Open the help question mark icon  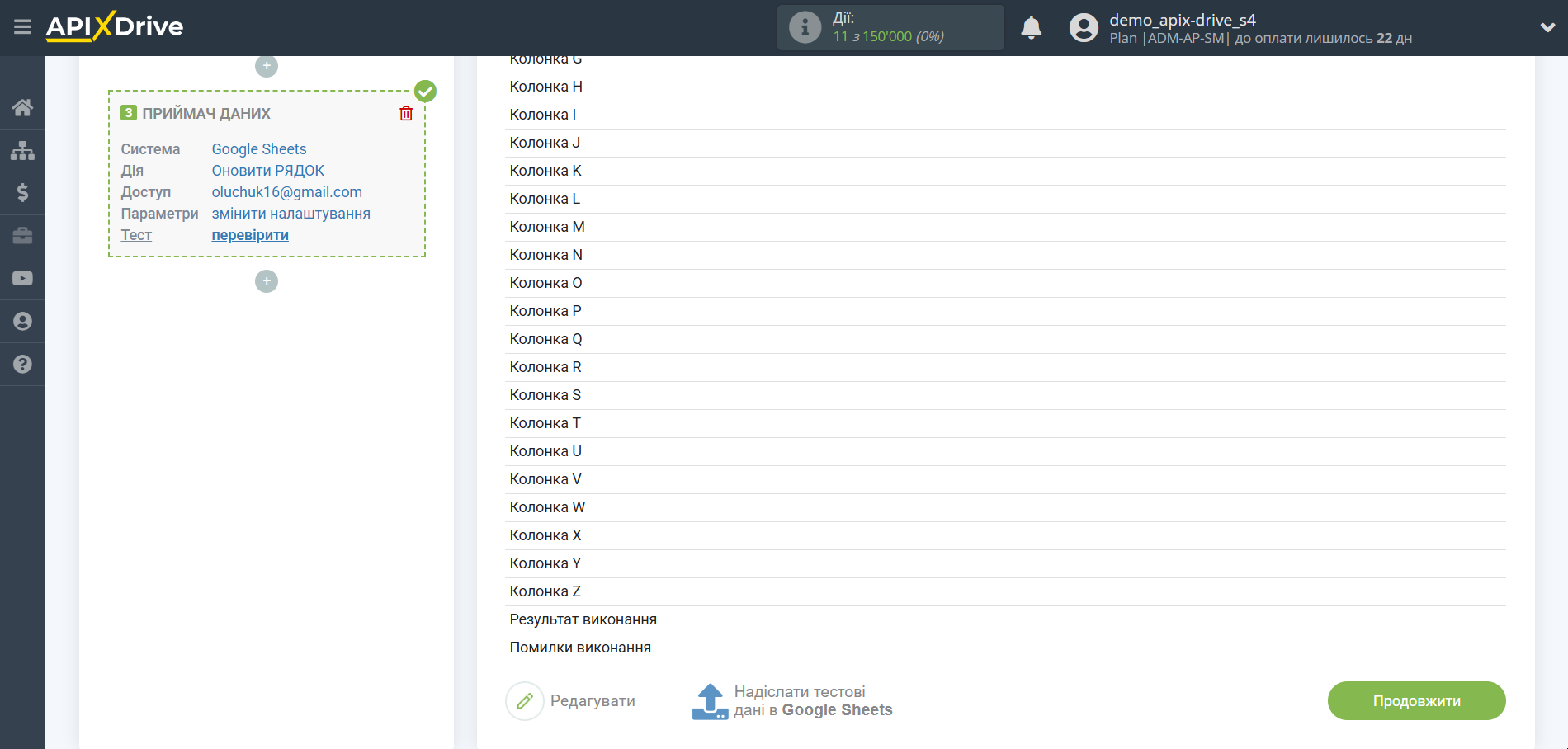pyautogui.click(x=22, y=365)
